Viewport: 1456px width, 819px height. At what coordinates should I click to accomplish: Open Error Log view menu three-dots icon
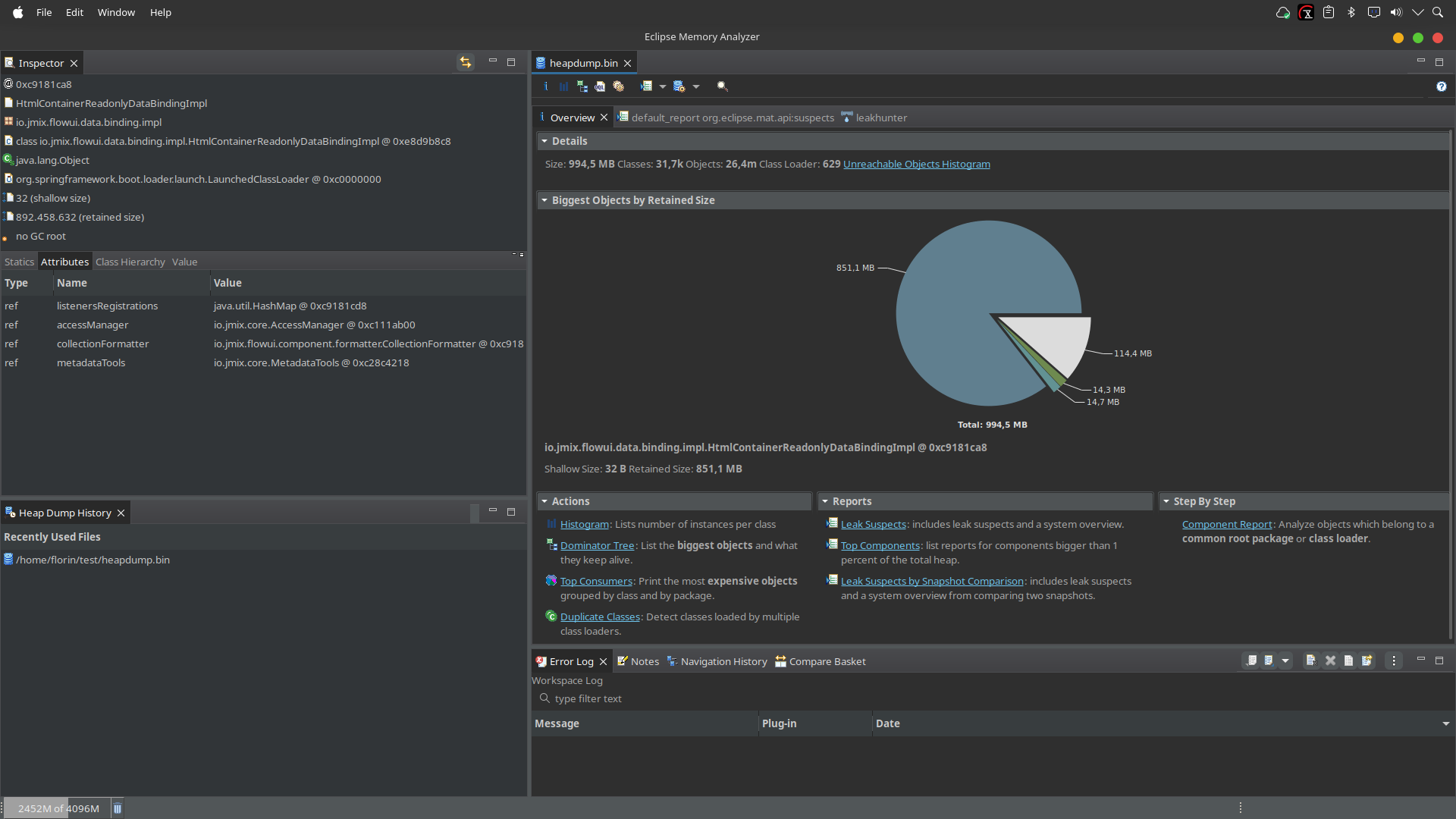pyautogui.click(x=1393, y=661)
